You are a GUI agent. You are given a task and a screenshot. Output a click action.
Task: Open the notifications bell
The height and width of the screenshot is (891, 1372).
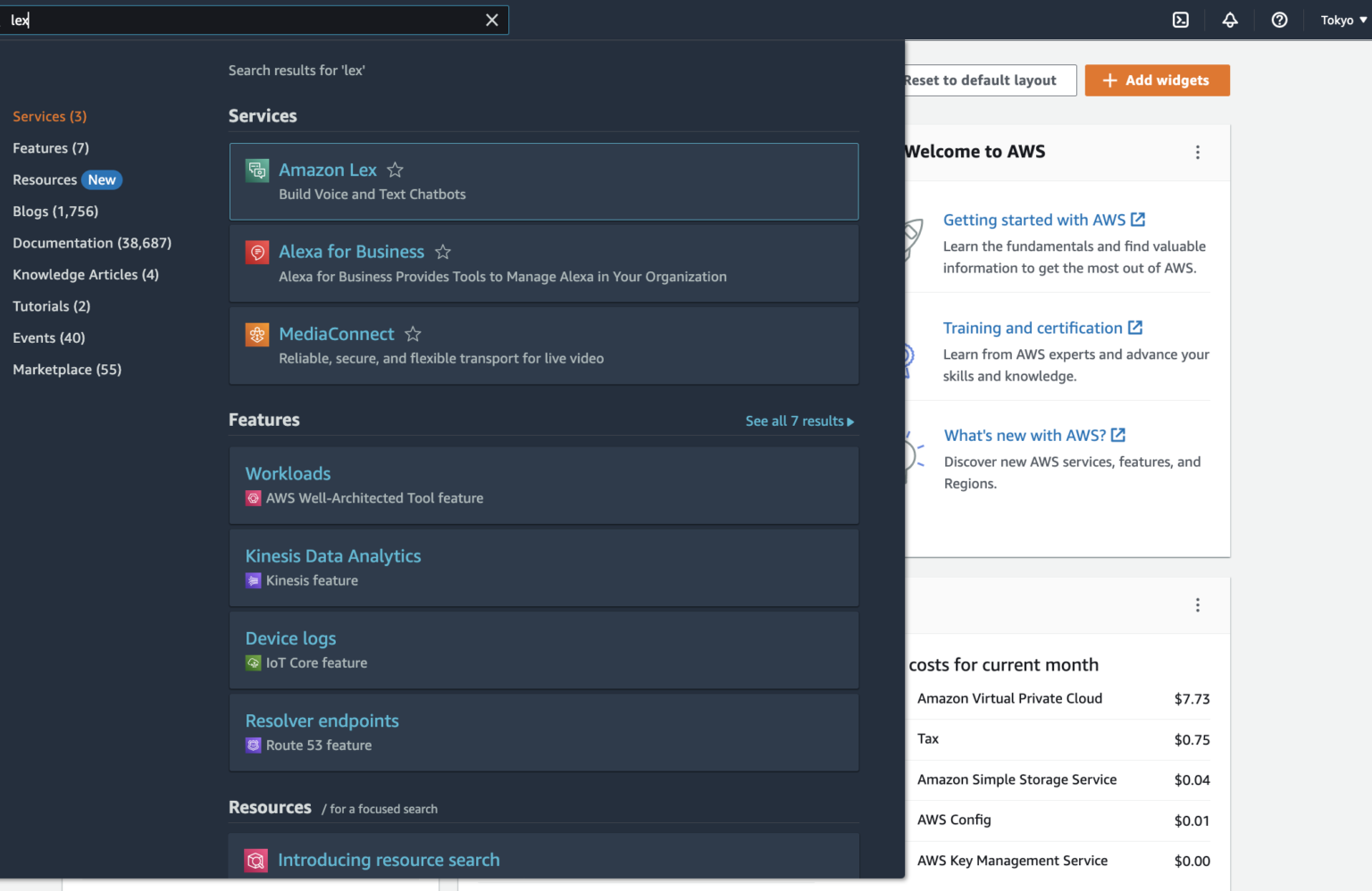[x=1230, y=20]
